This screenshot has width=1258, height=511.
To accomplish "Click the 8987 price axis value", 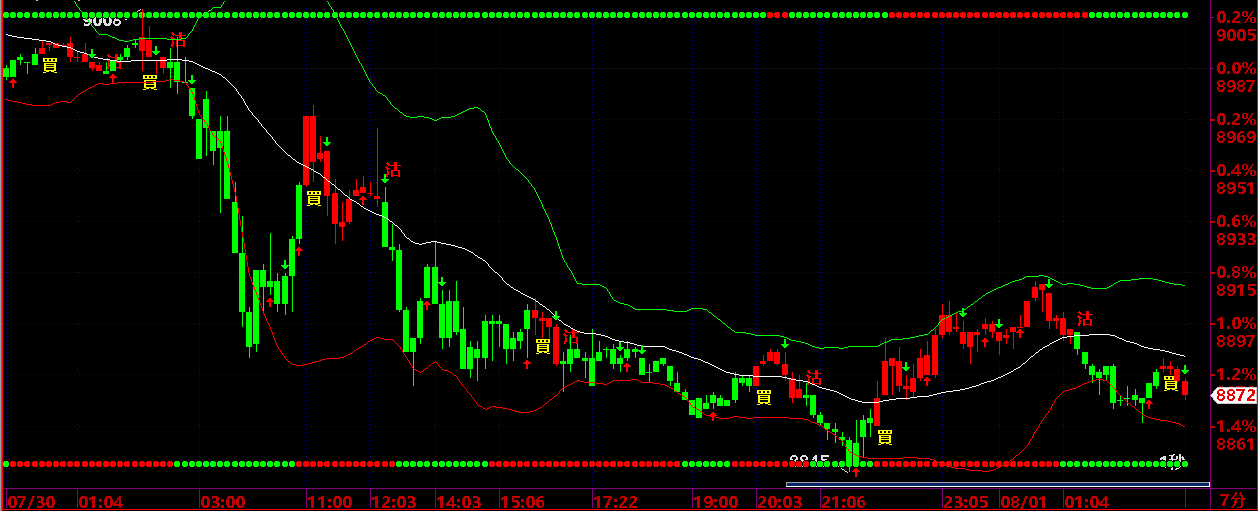I will point(1237,86).
